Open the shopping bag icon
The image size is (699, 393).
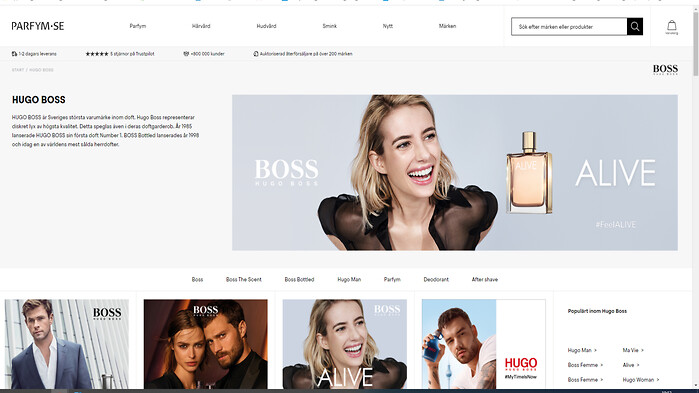pyautogui.click(x=671, y=27)
